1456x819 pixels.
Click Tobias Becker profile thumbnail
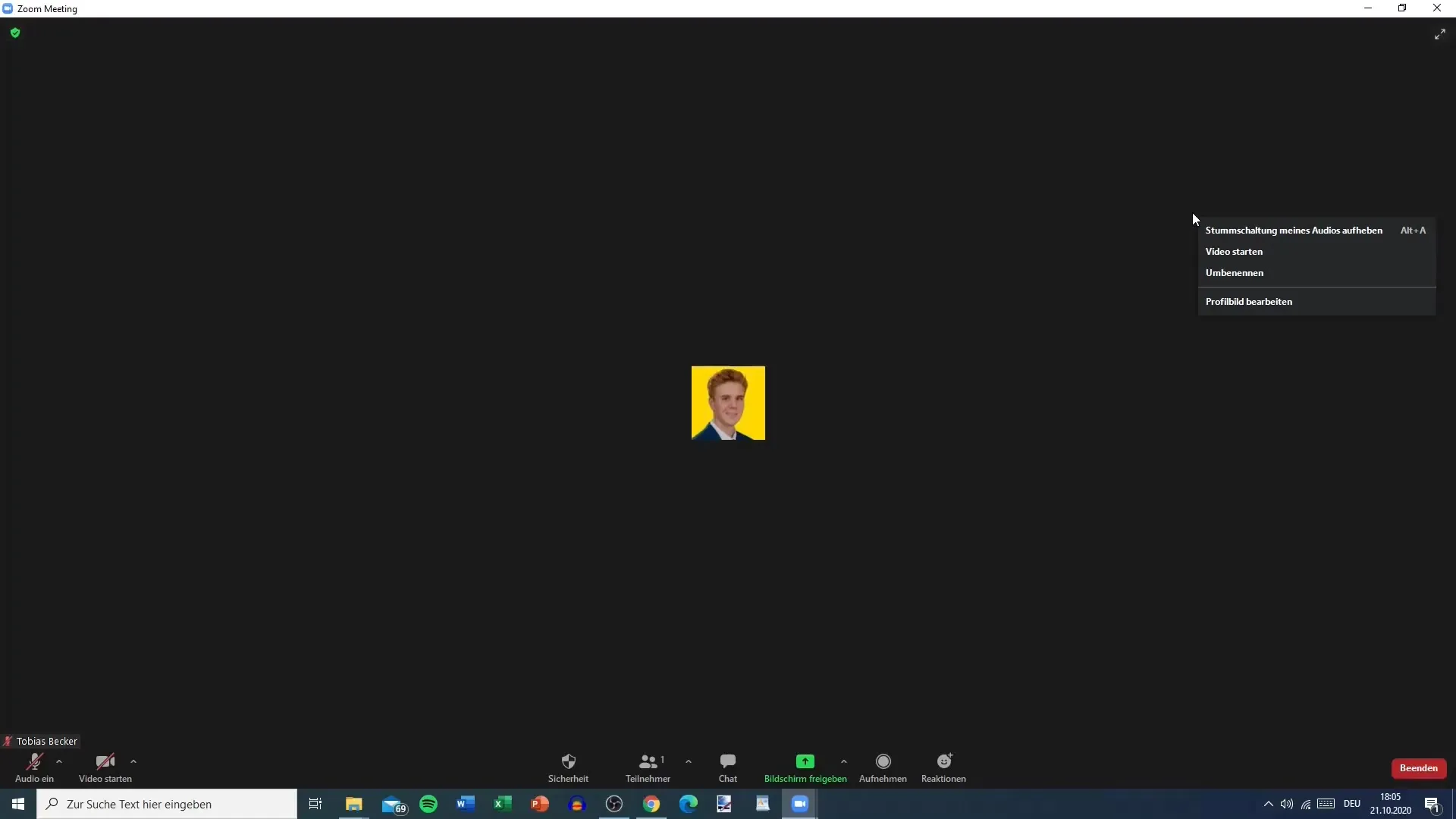[727, 402]
